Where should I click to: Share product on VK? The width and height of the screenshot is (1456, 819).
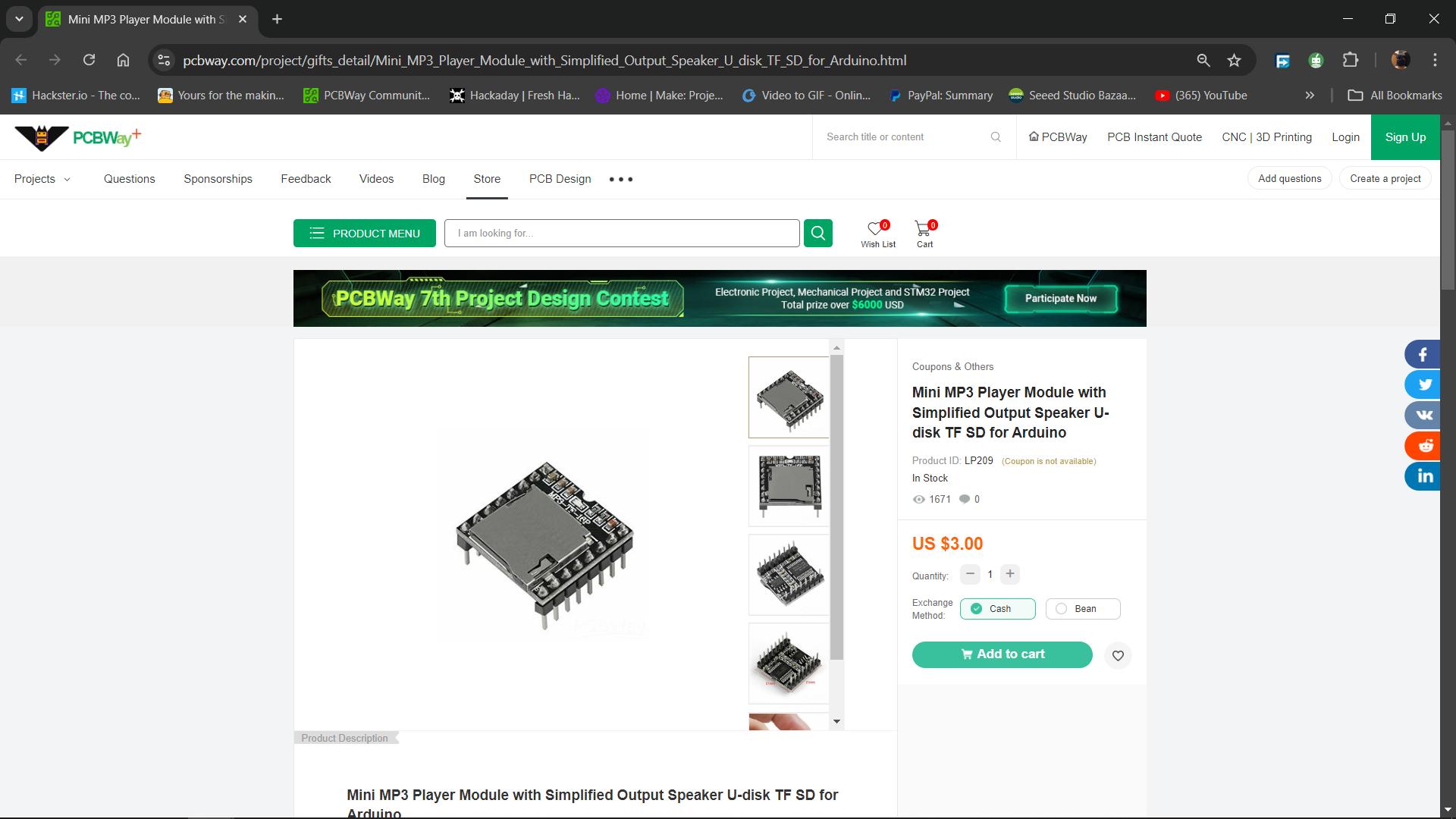(x=1423, y=415)
